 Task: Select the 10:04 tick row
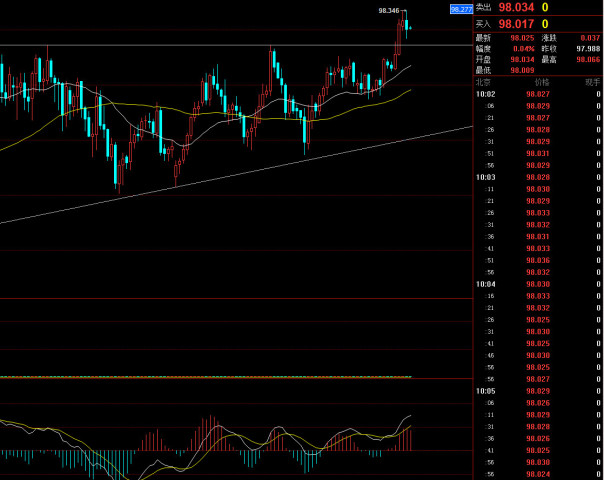[538, 284]
